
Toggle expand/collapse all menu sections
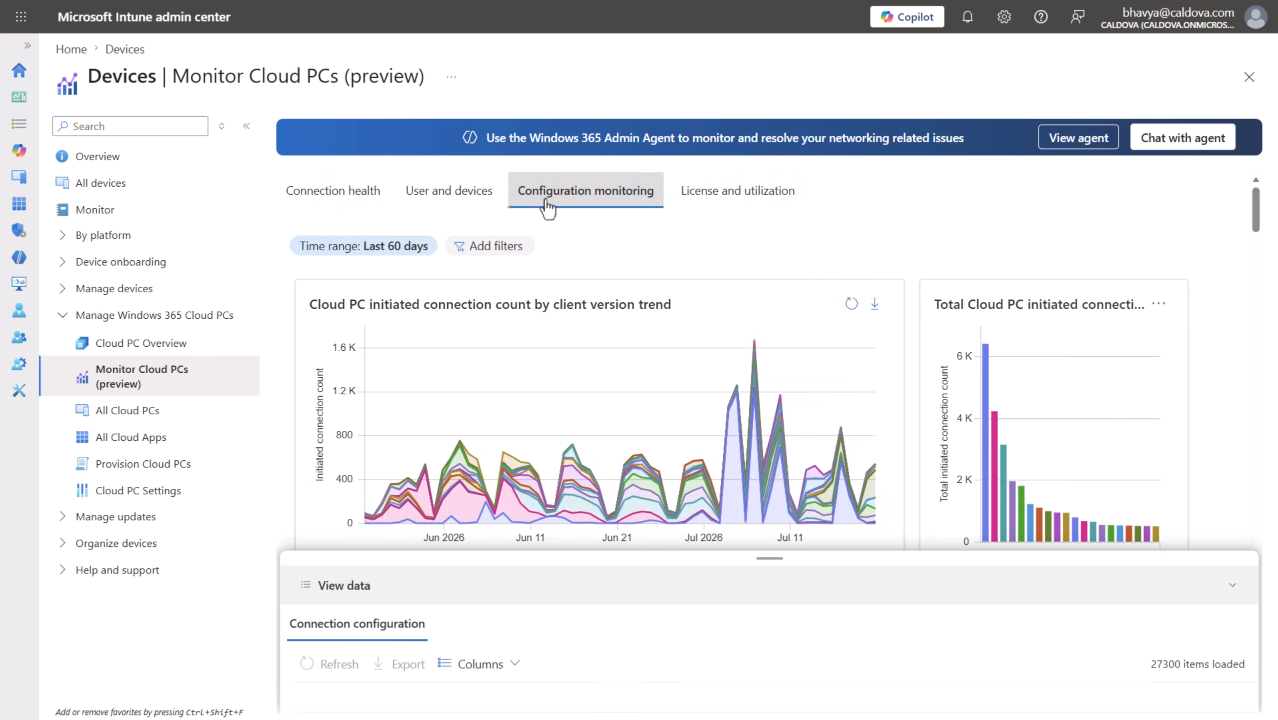tap(221, 126)
